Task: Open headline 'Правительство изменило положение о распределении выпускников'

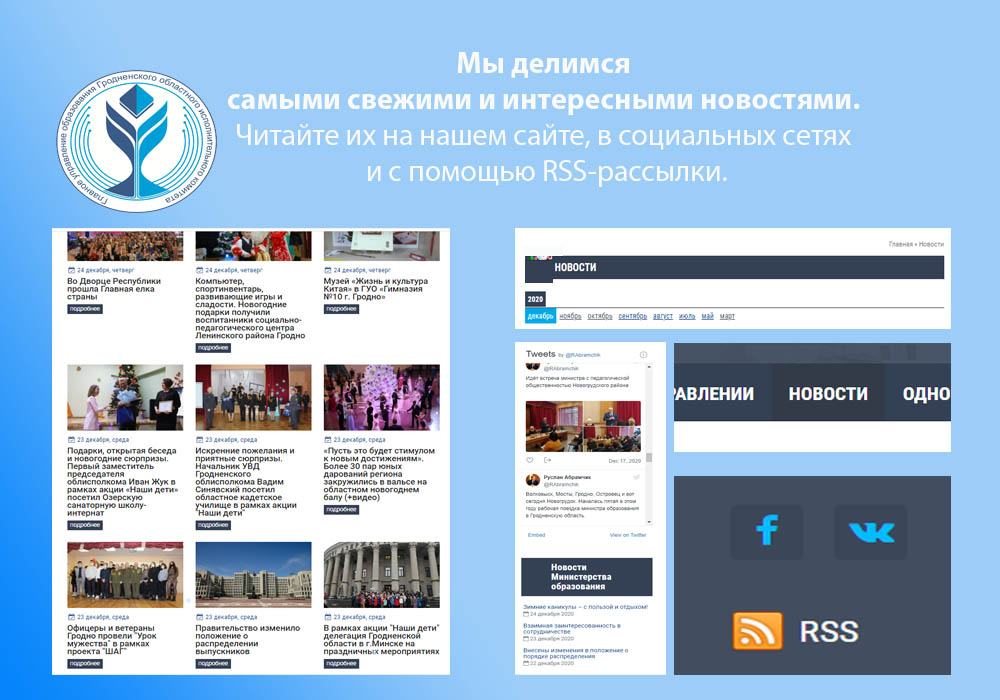Action: click(247, 640)
